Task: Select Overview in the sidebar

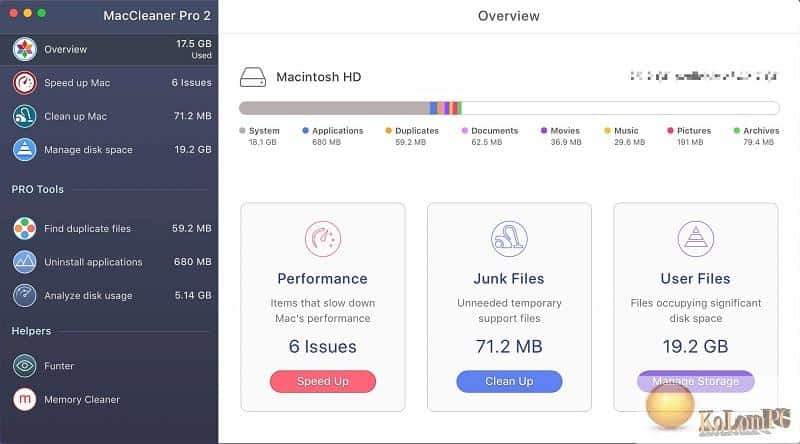Action: pos(109,50)
